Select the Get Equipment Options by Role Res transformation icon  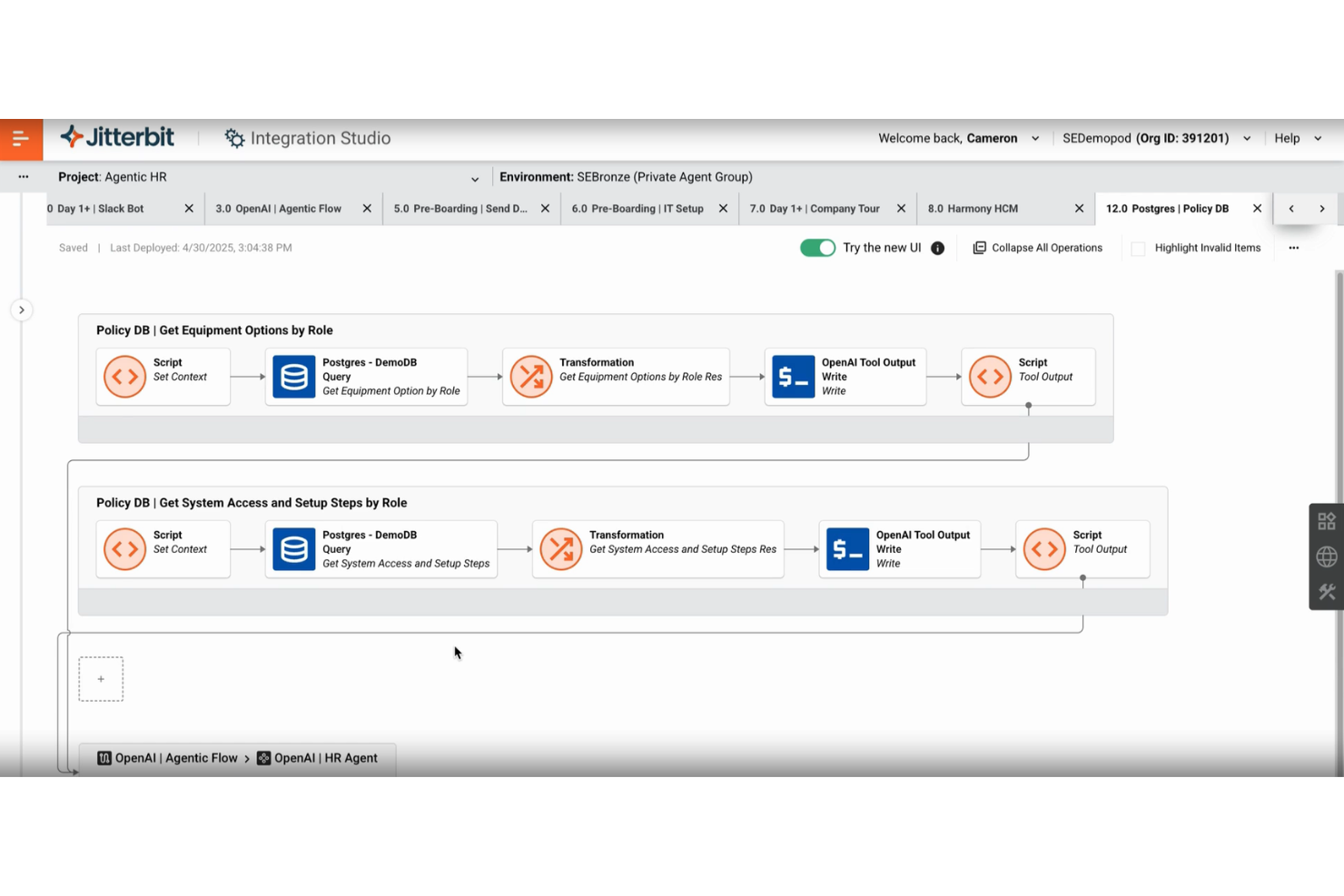531,377
